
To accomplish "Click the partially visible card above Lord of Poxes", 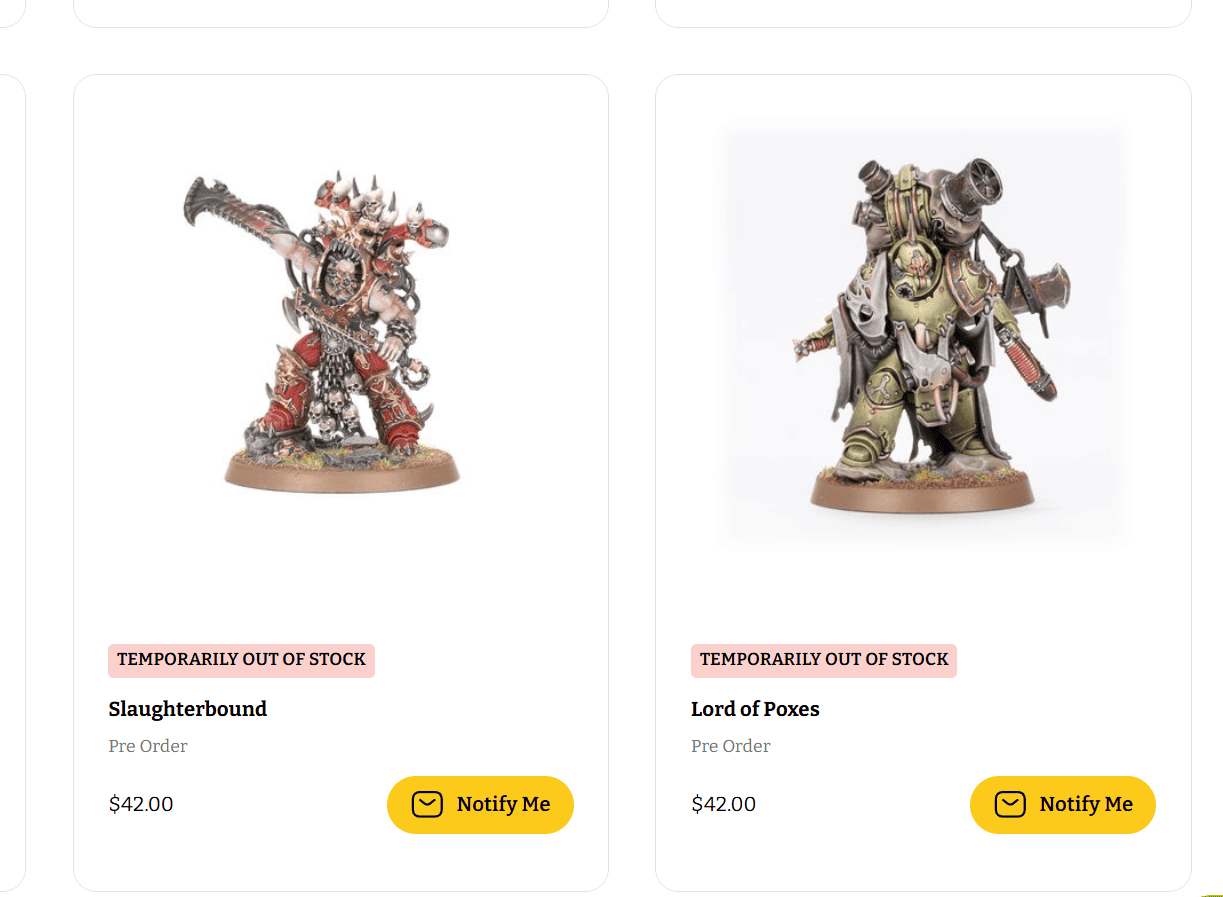I will (x=923, y=13).
